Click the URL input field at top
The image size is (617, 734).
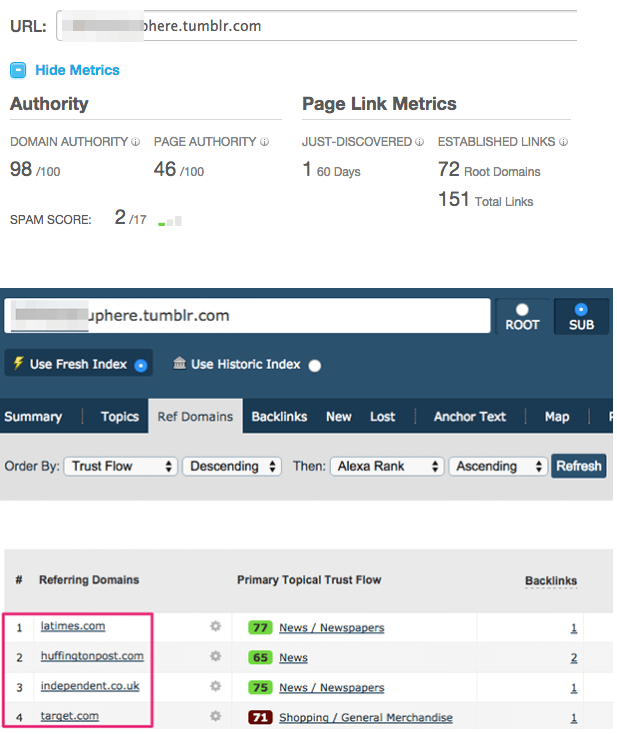316,26
